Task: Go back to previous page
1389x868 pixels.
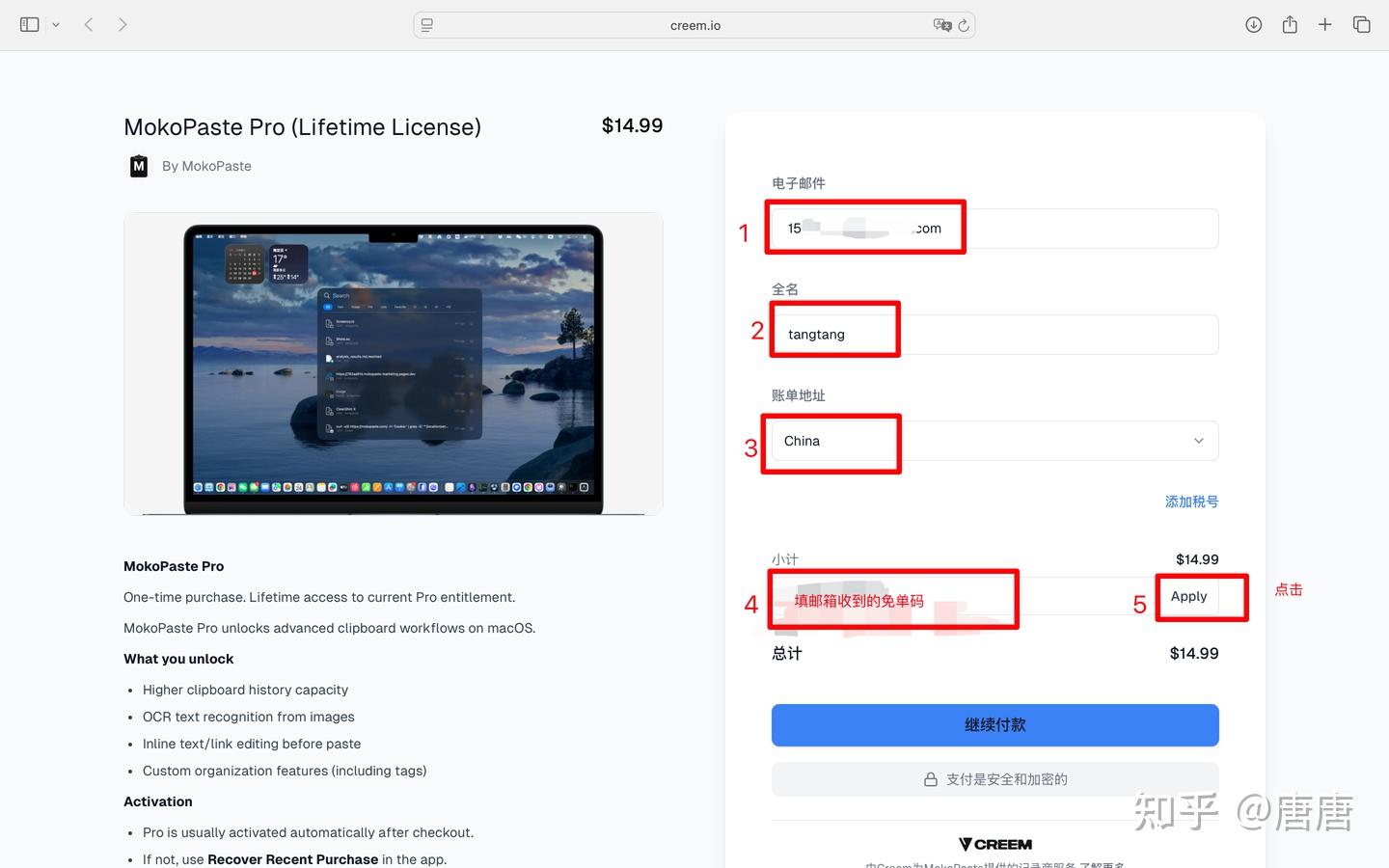Action: (89, 25)
